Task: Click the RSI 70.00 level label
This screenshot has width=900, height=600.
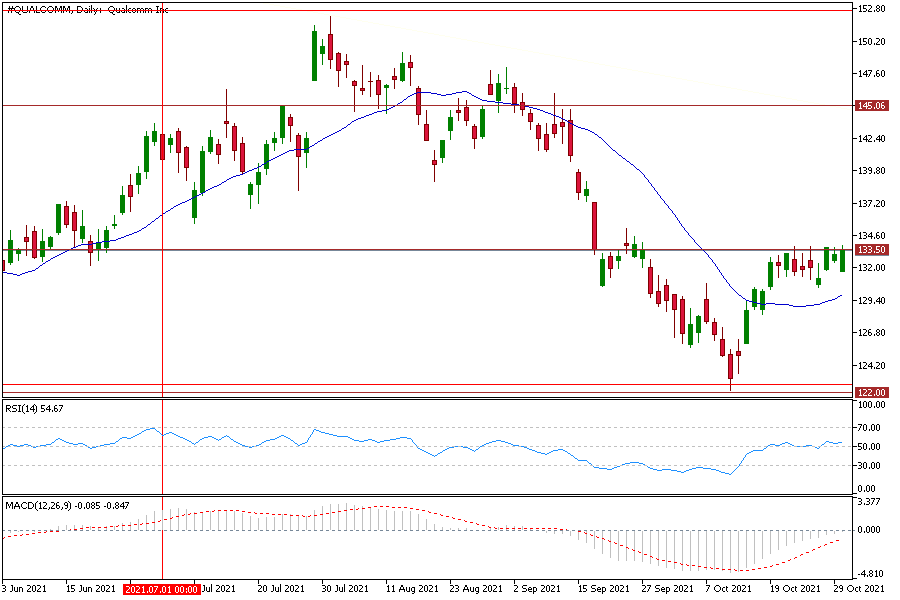Action: click(870, 427)
